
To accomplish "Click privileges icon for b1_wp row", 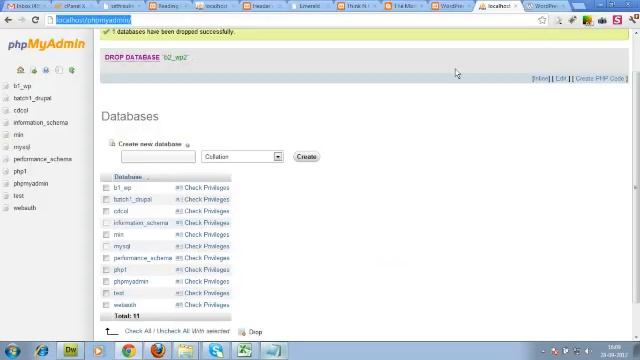I will click(179, 188).
